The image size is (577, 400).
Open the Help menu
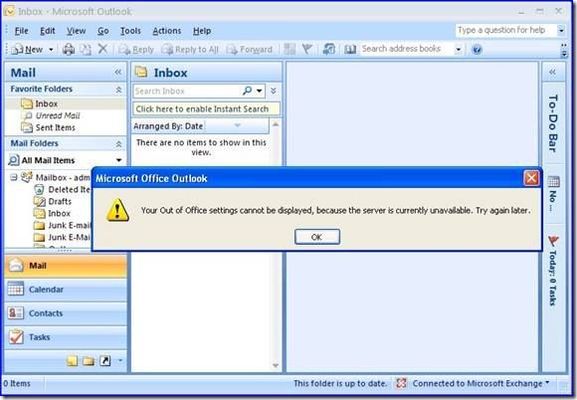point(202,31)
